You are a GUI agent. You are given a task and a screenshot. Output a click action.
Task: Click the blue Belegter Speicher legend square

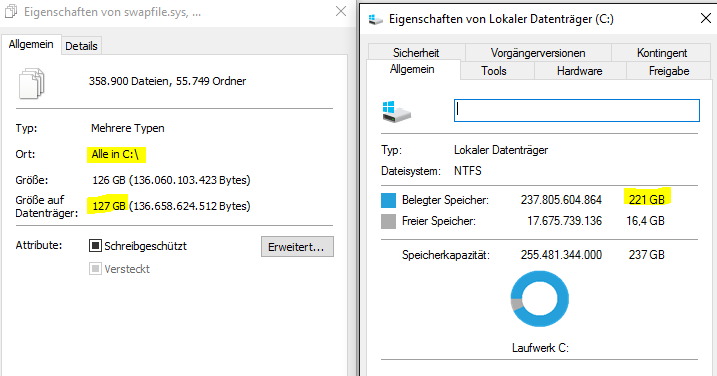pos(388,200)
